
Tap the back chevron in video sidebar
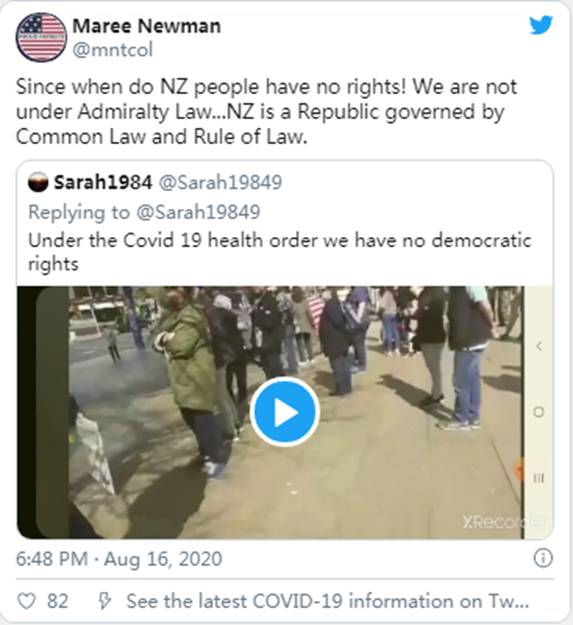pyautogui.click(x=539, y=346)
